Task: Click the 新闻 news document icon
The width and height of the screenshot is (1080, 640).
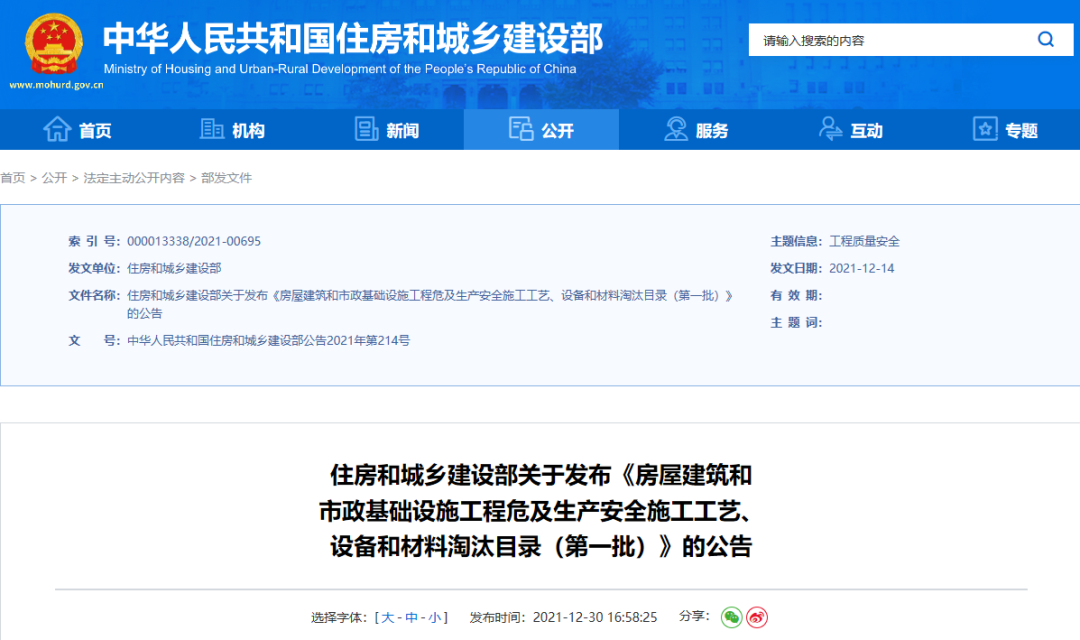Action: 367,129
